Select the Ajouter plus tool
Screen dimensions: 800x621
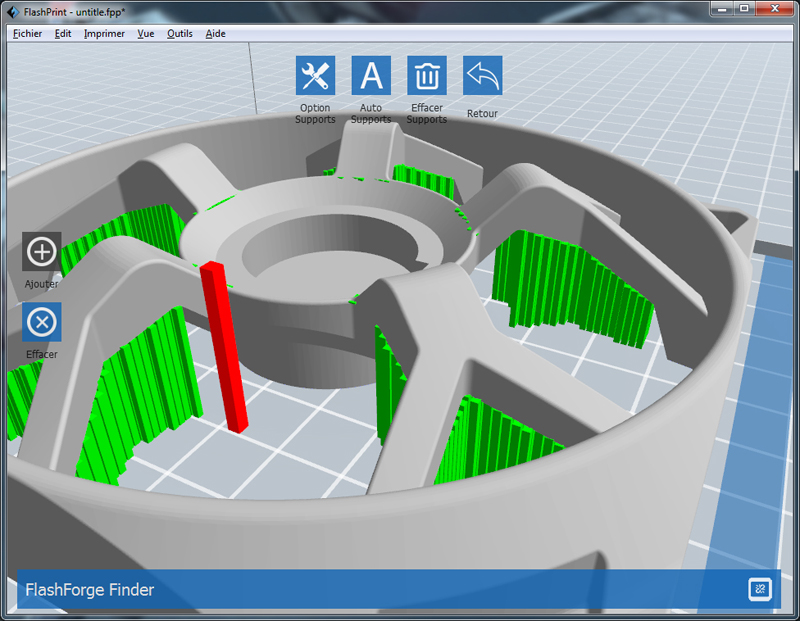tap(41, 252)
